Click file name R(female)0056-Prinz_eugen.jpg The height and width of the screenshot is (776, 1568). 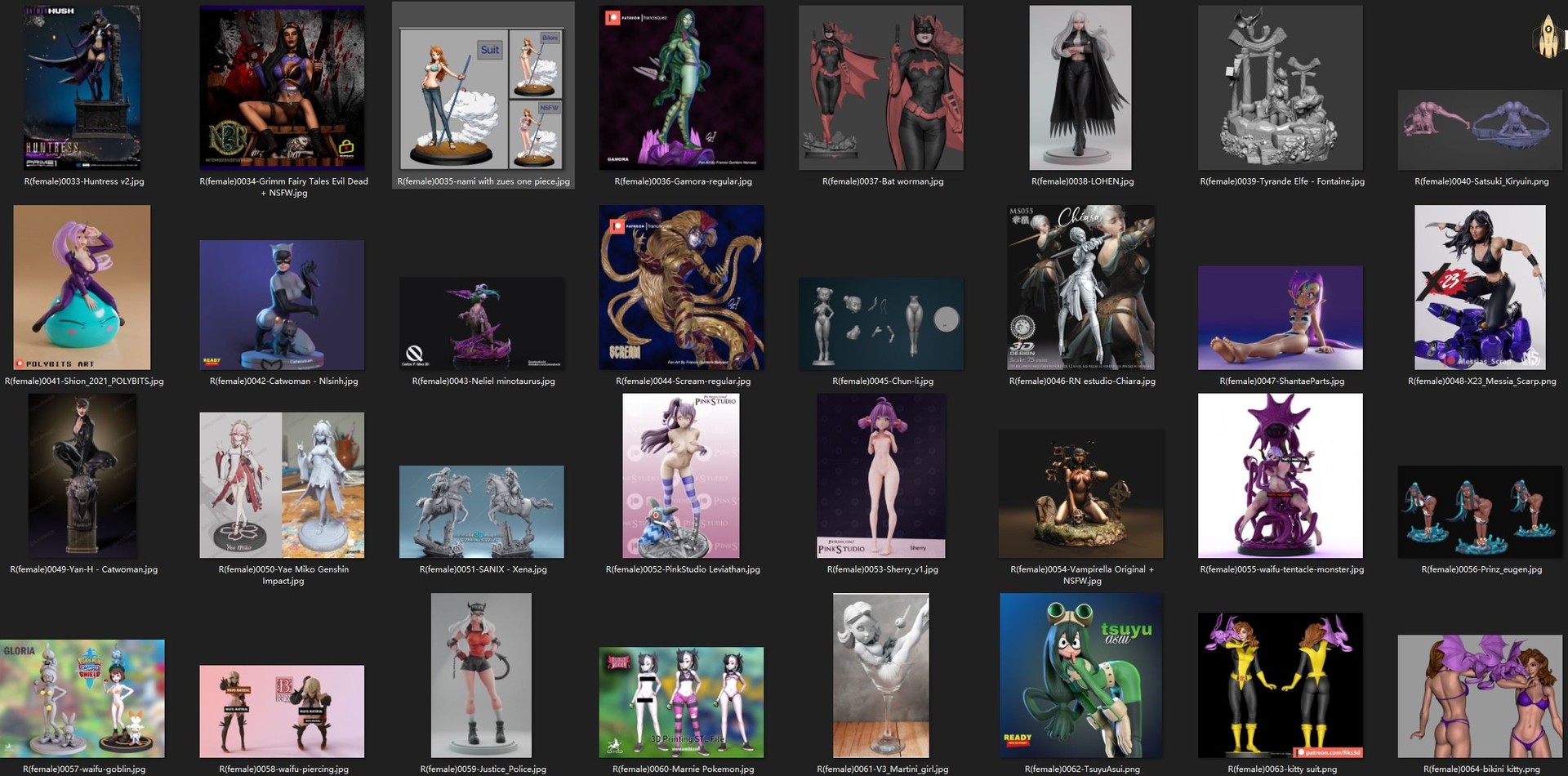tap(1481, 569)
